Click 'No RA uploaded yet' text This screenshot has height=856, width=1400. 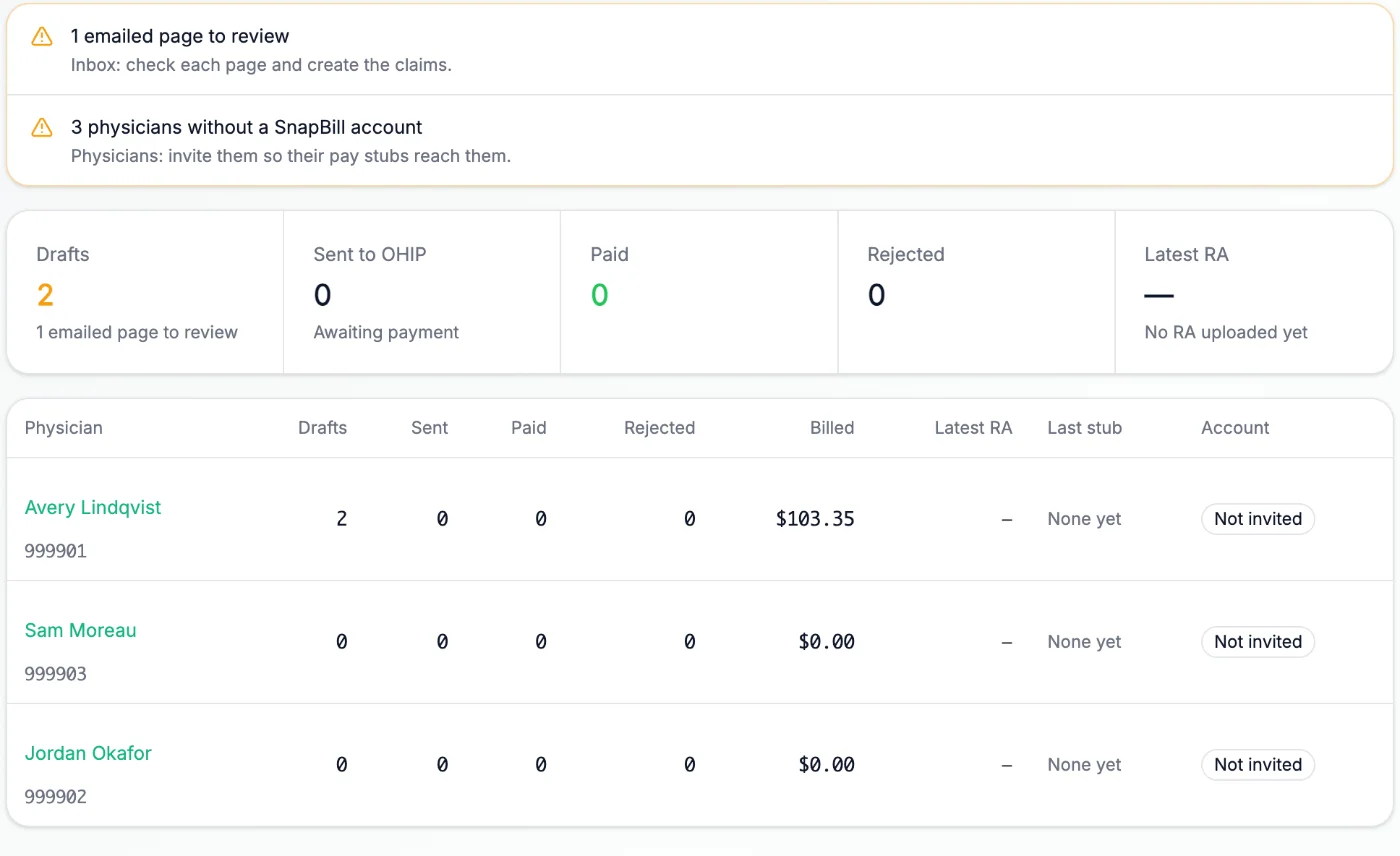click(x=1226, y=332)
